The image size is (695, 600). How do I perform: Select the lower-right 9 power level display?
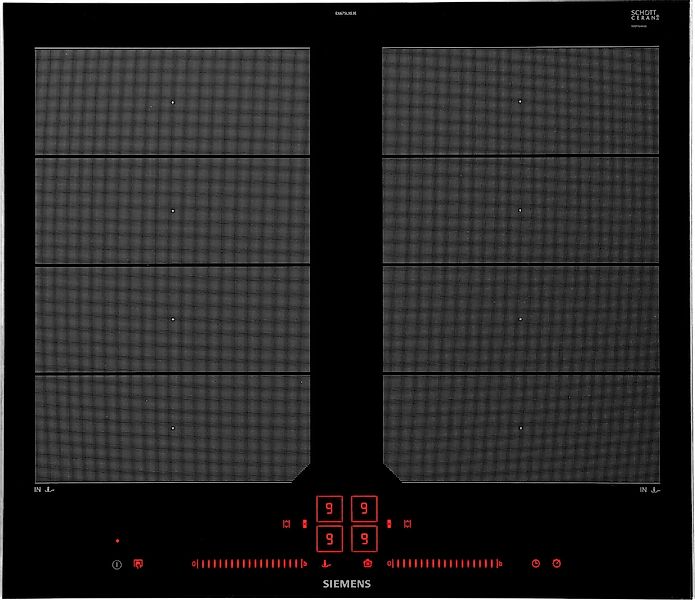pyautogui.click(x=365, y=539)
